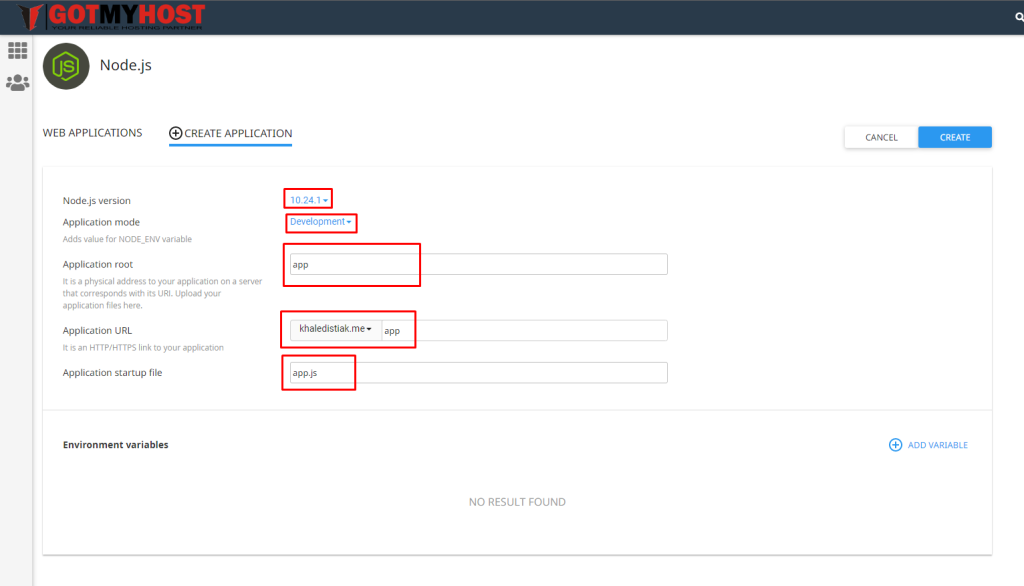
Task: Click the green Node.js hexagon logo
Action: 65,67
